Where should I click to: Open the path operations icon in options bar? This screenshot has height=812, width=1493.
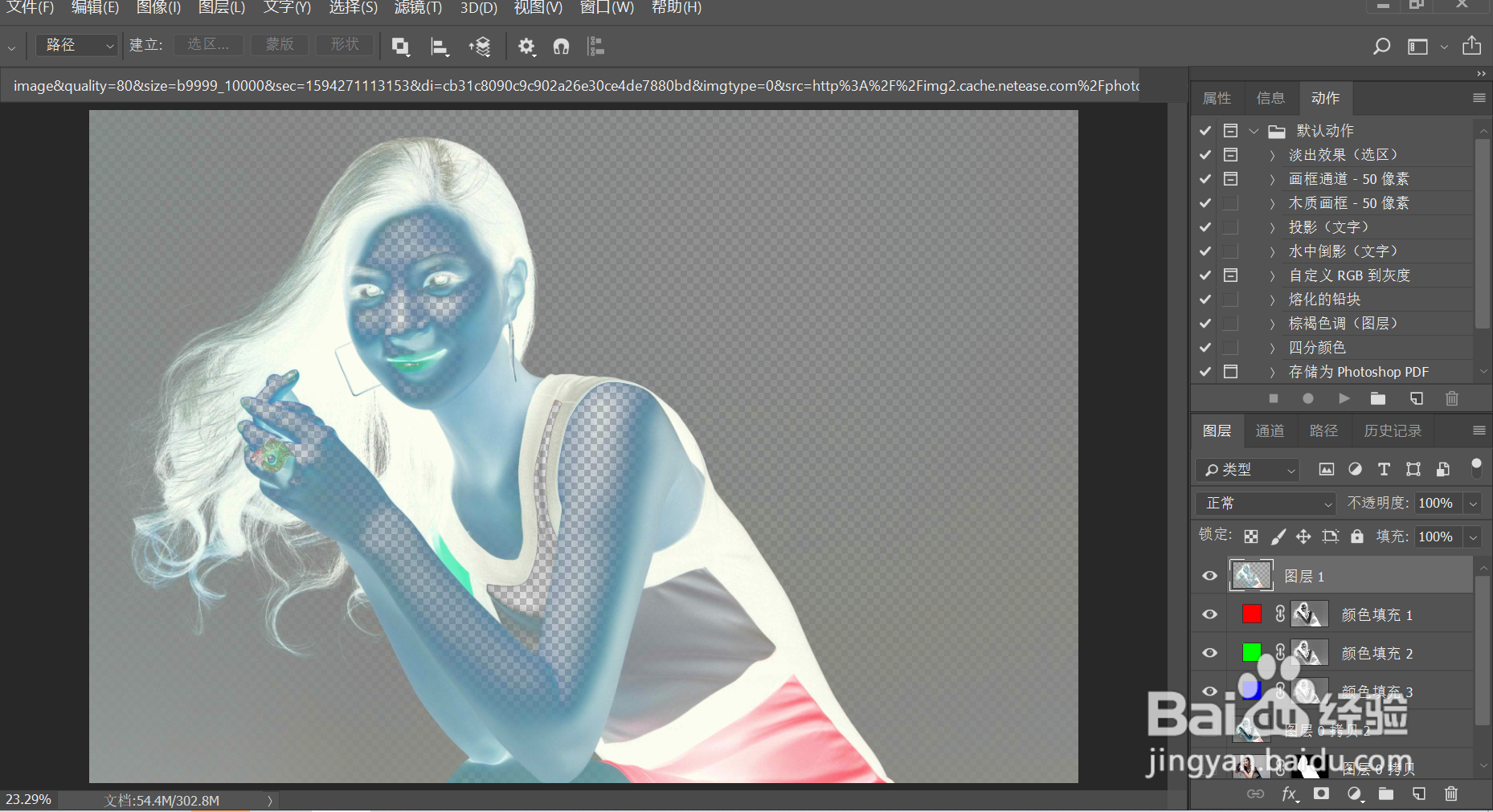pyautogui.click(x=400, y=47)
